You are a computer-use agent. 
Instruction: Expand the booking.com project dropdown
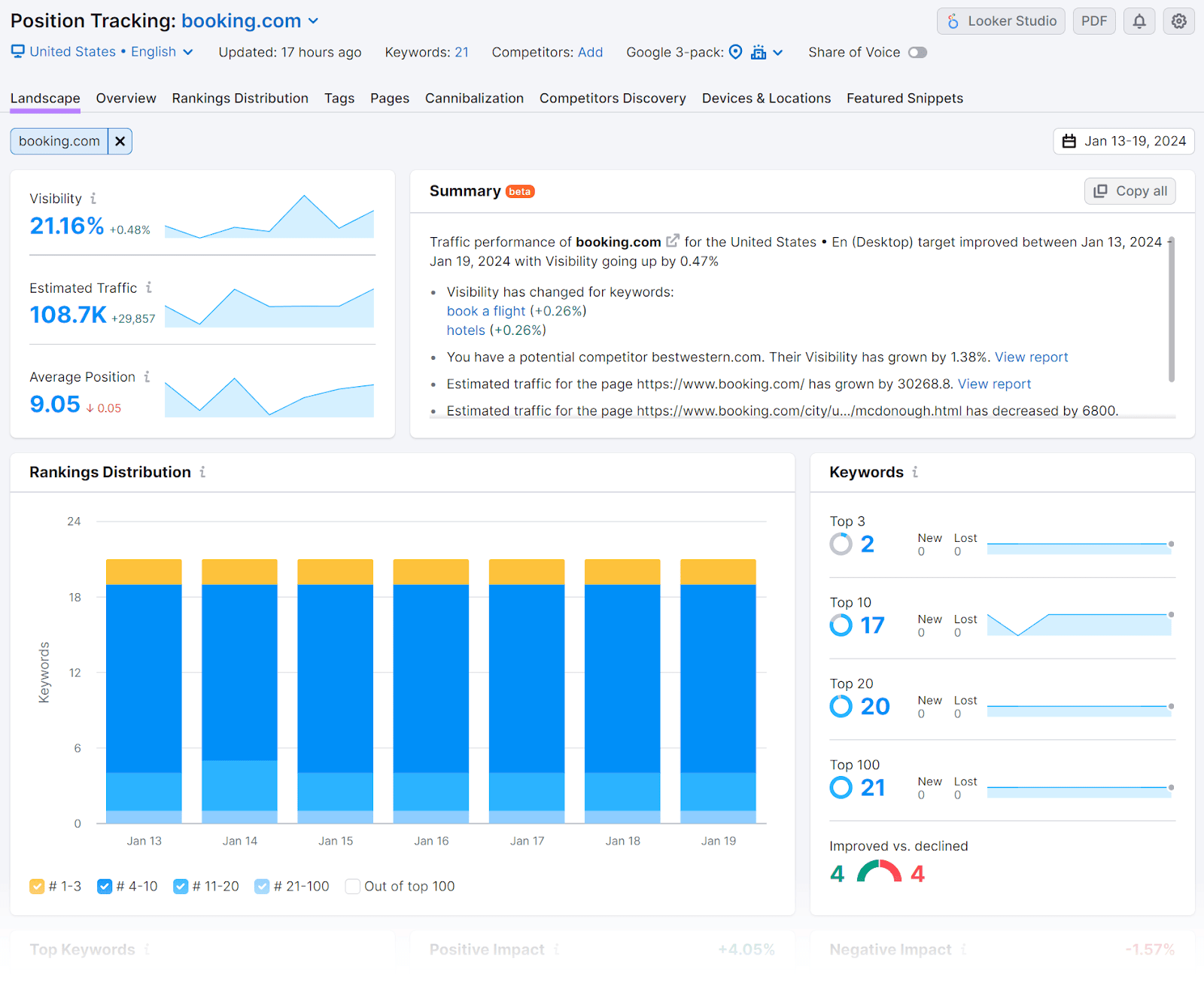click(313, 21)
